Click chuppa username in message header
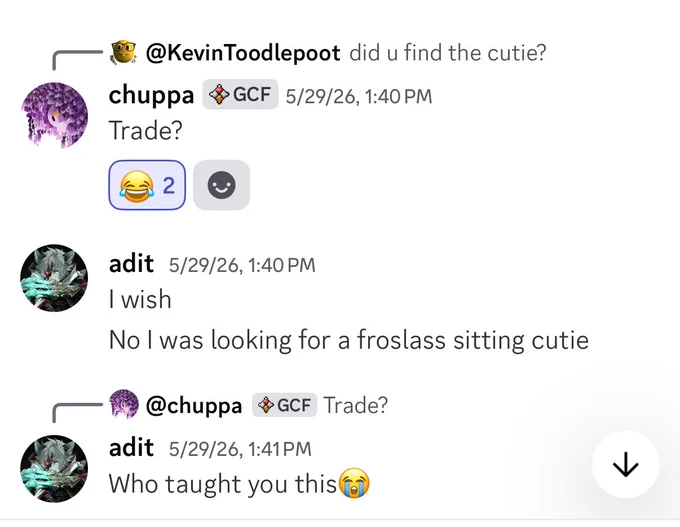Screen dimensions: 680x527 pyautogui.click(x=151, y=95)
